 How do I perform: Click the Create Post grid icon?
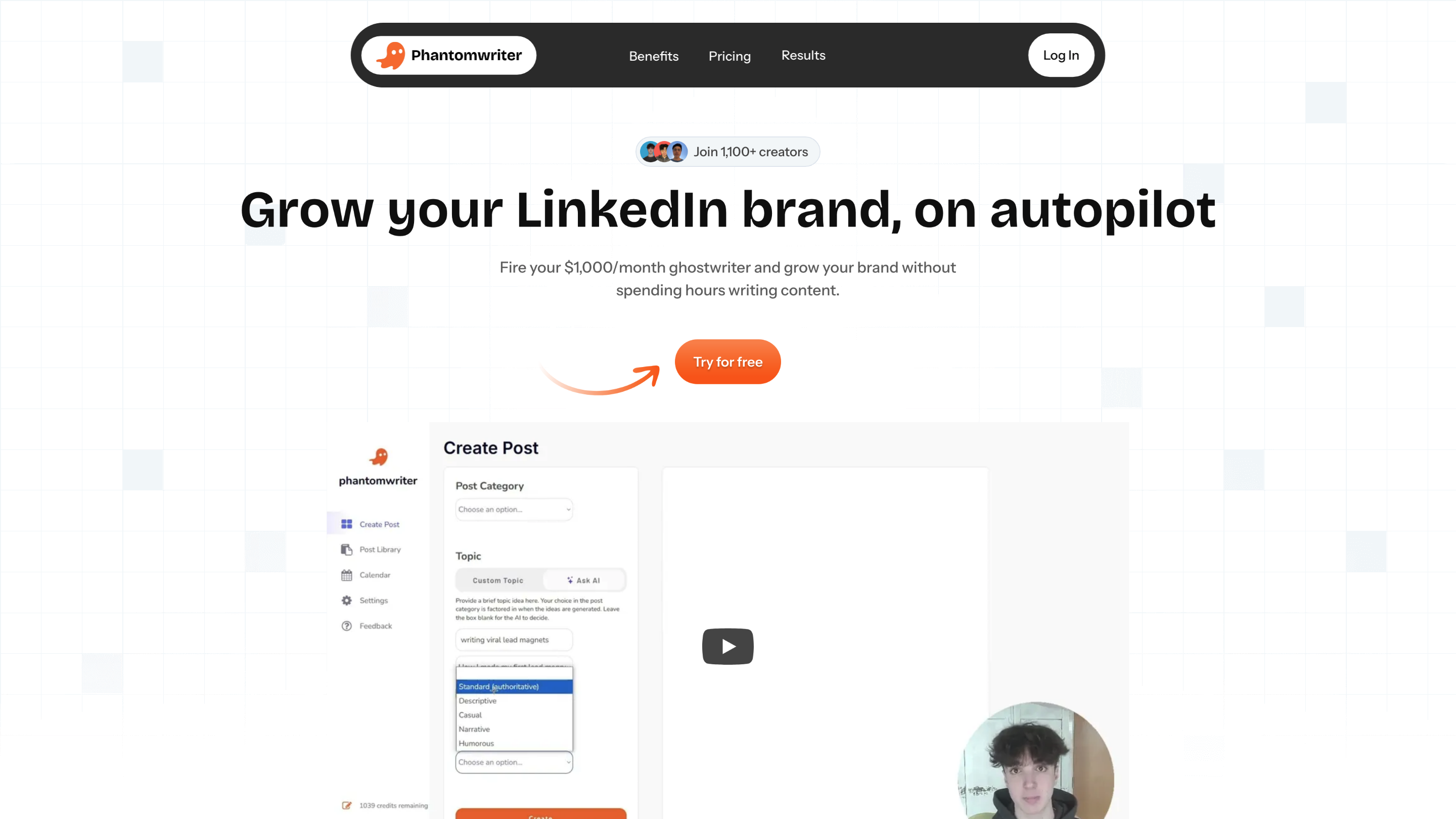click(x=346, y=524)
